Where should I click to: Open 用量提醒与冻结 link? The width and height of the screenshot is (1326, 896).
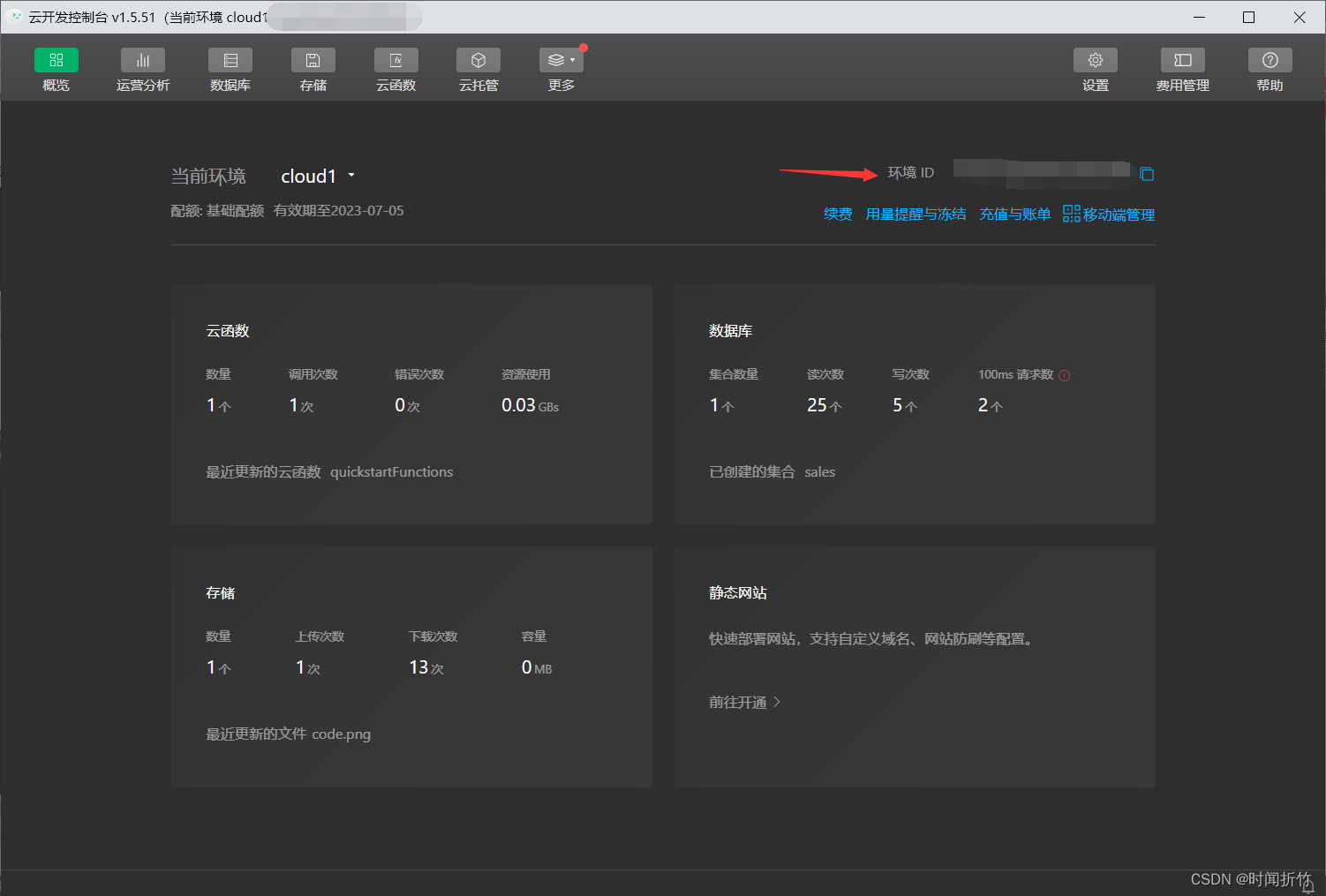915,215
